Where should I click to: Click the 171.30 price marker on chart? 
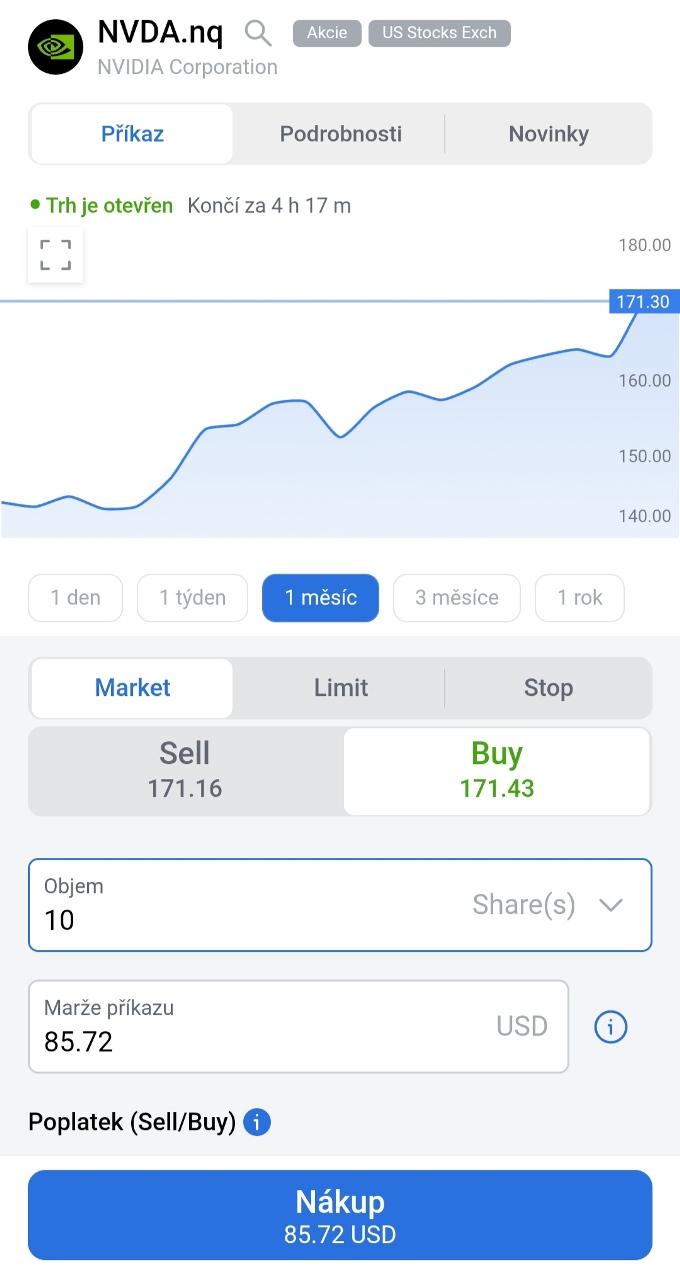click(642, 301)
